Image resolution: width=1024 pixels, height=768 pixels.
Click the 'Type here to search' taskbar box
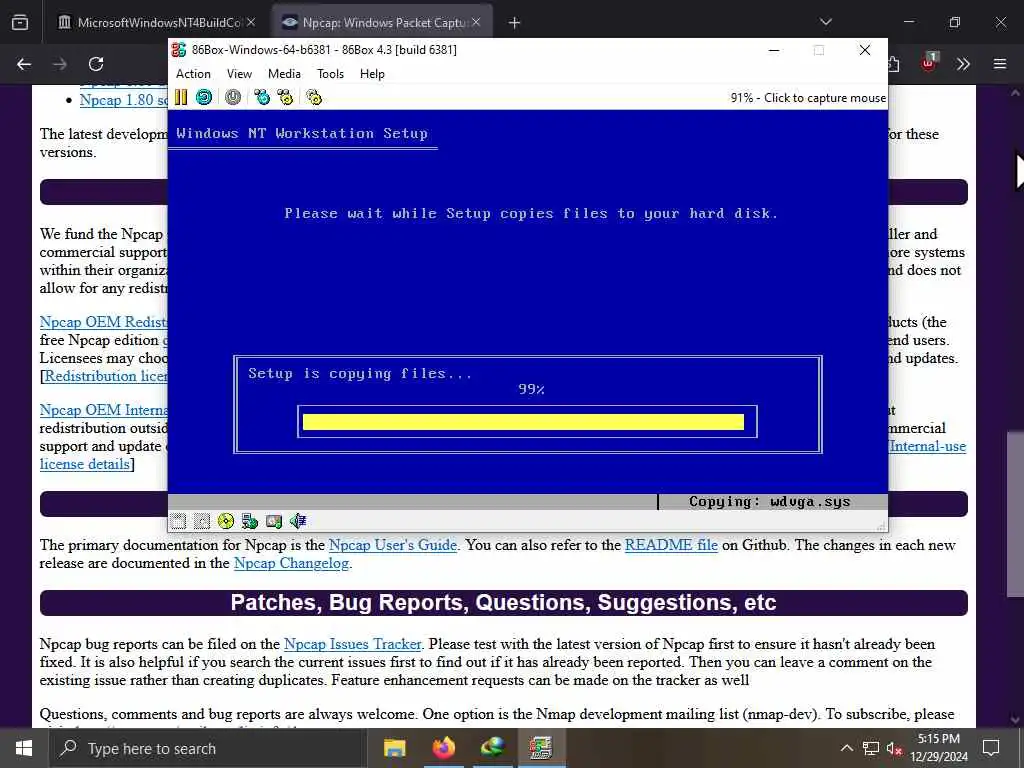(x=208, y=748)
